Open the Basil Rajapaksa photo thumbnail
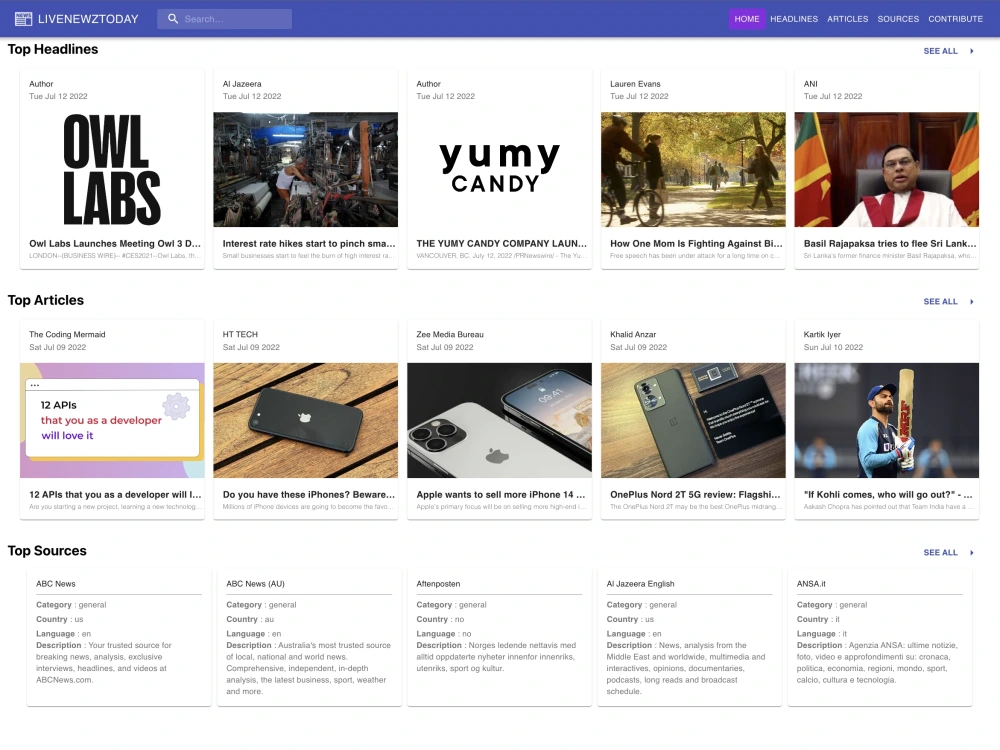This screenshot has width=1000, height=750. click(x=886, y=170)
